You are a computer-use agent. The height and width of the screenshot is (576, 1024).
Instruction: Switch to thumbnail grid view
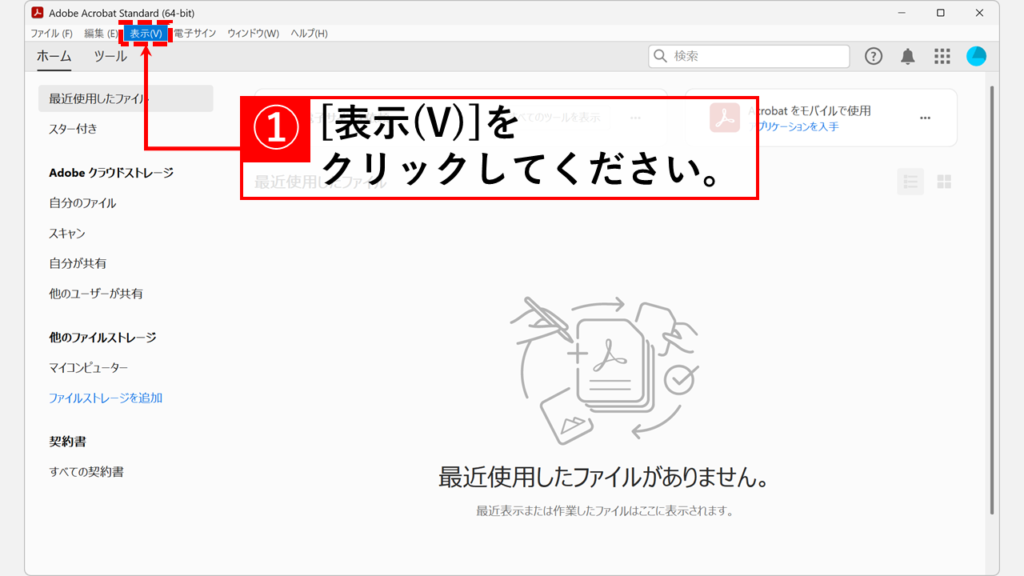[x=944, y=182]
